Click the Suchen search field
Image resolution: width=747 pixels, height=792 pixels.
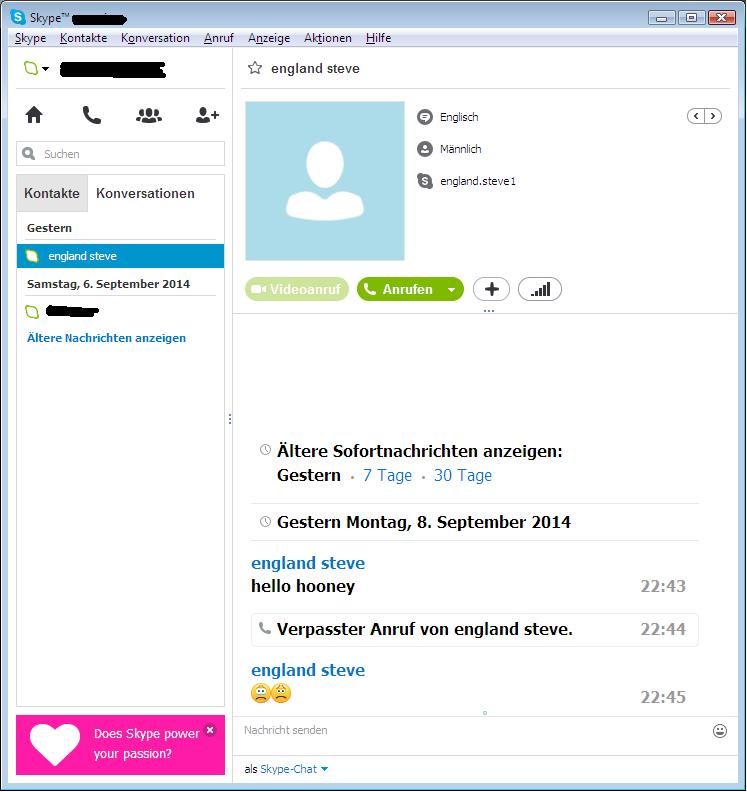[120, 154]
